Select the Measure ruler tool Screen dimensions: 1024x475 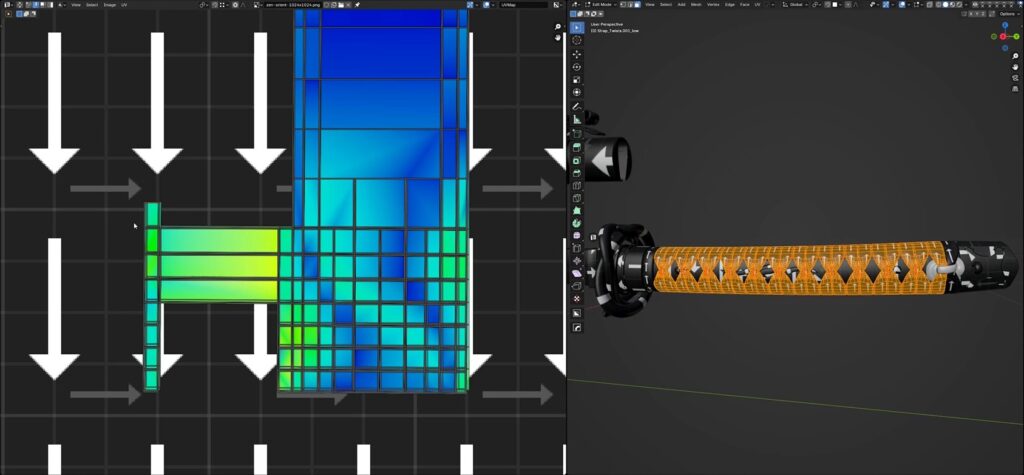point(577,119)
